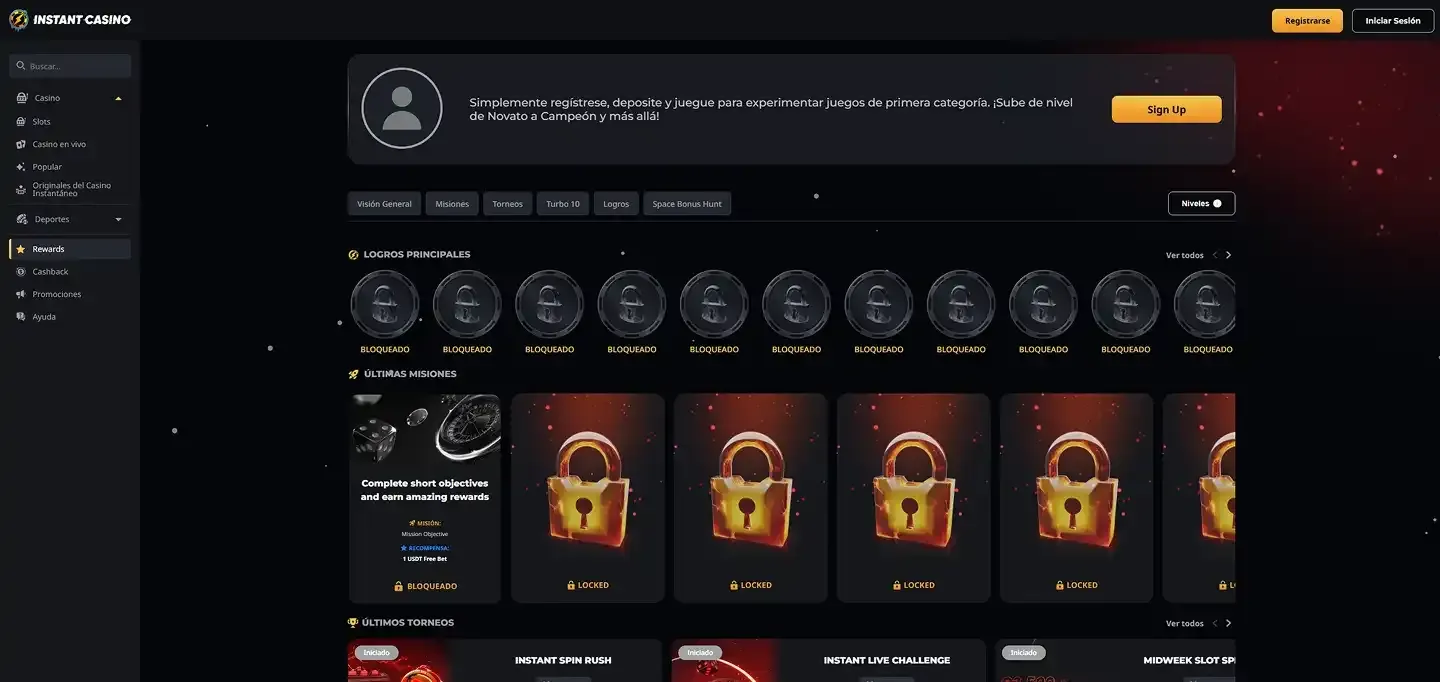
Task: Go to previous tournaments with left arrow
Action: pyautogui.click(x=1215, y=623)
